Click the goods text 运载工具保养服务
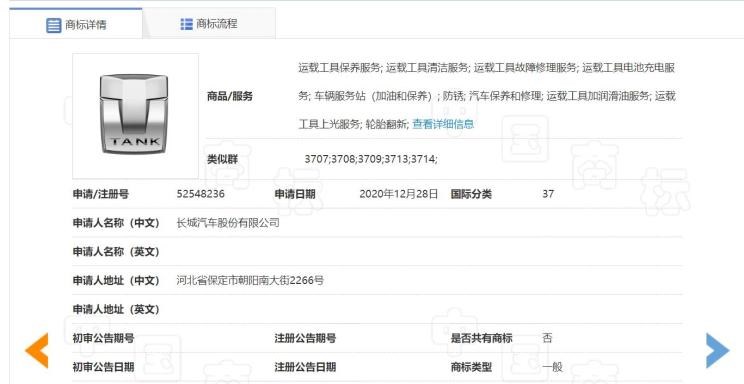 point(339,68)
